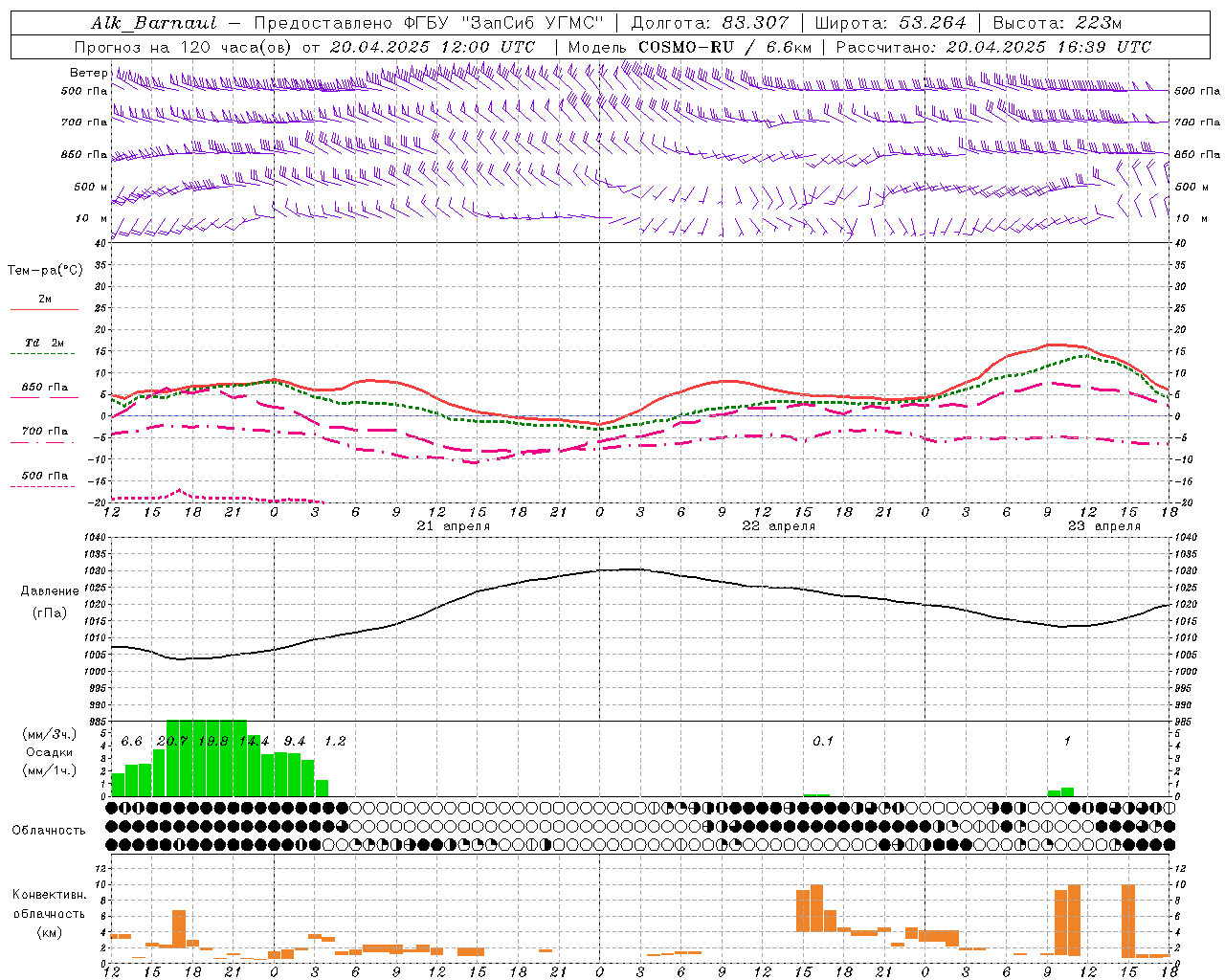Click the 1.2 precipitation total

pos(335,742)
